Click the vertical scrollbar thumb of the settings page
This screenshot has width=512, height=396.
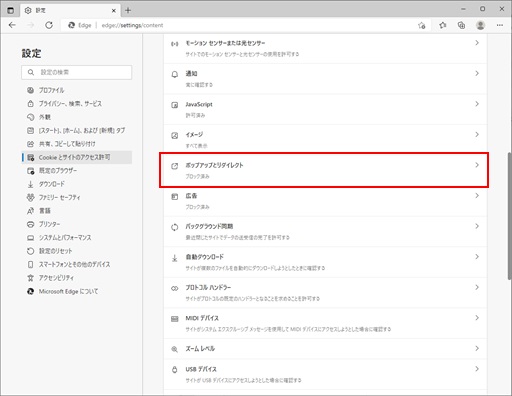pyautogui.click(x=509, y=216)
